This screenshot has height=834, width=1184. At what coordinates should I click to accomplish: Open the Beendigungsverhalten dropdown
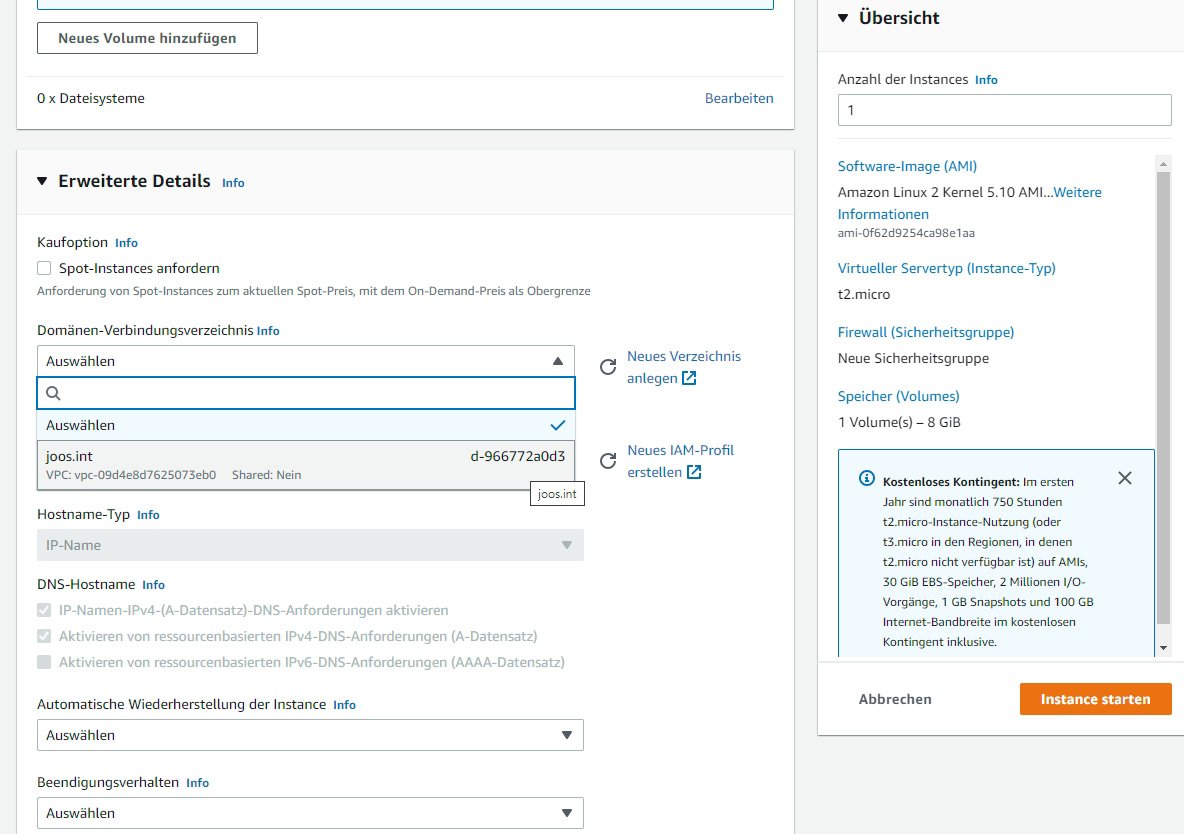click(310, 812)
